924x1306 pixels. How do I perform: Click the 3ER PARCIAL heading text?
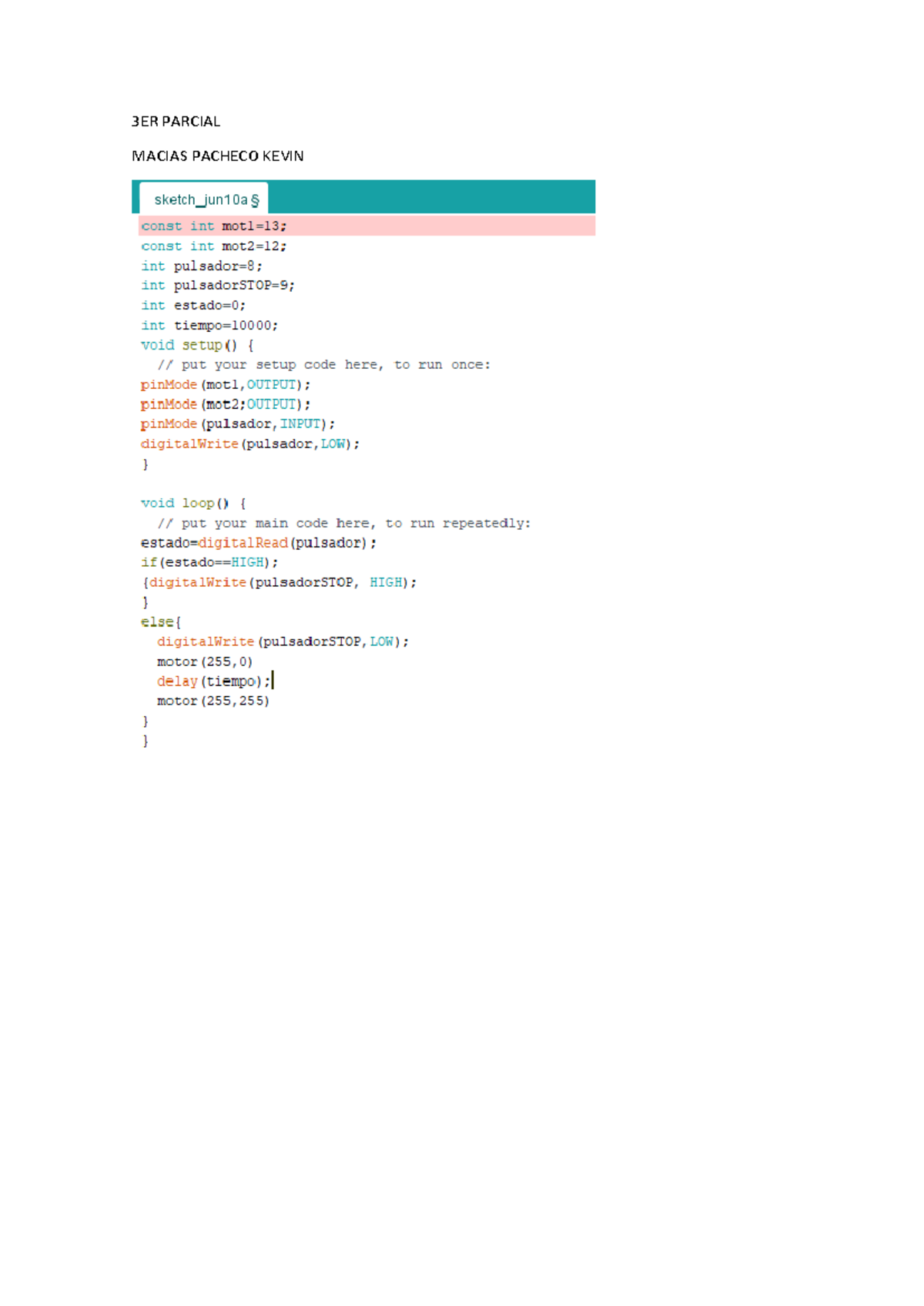[176, 122]
